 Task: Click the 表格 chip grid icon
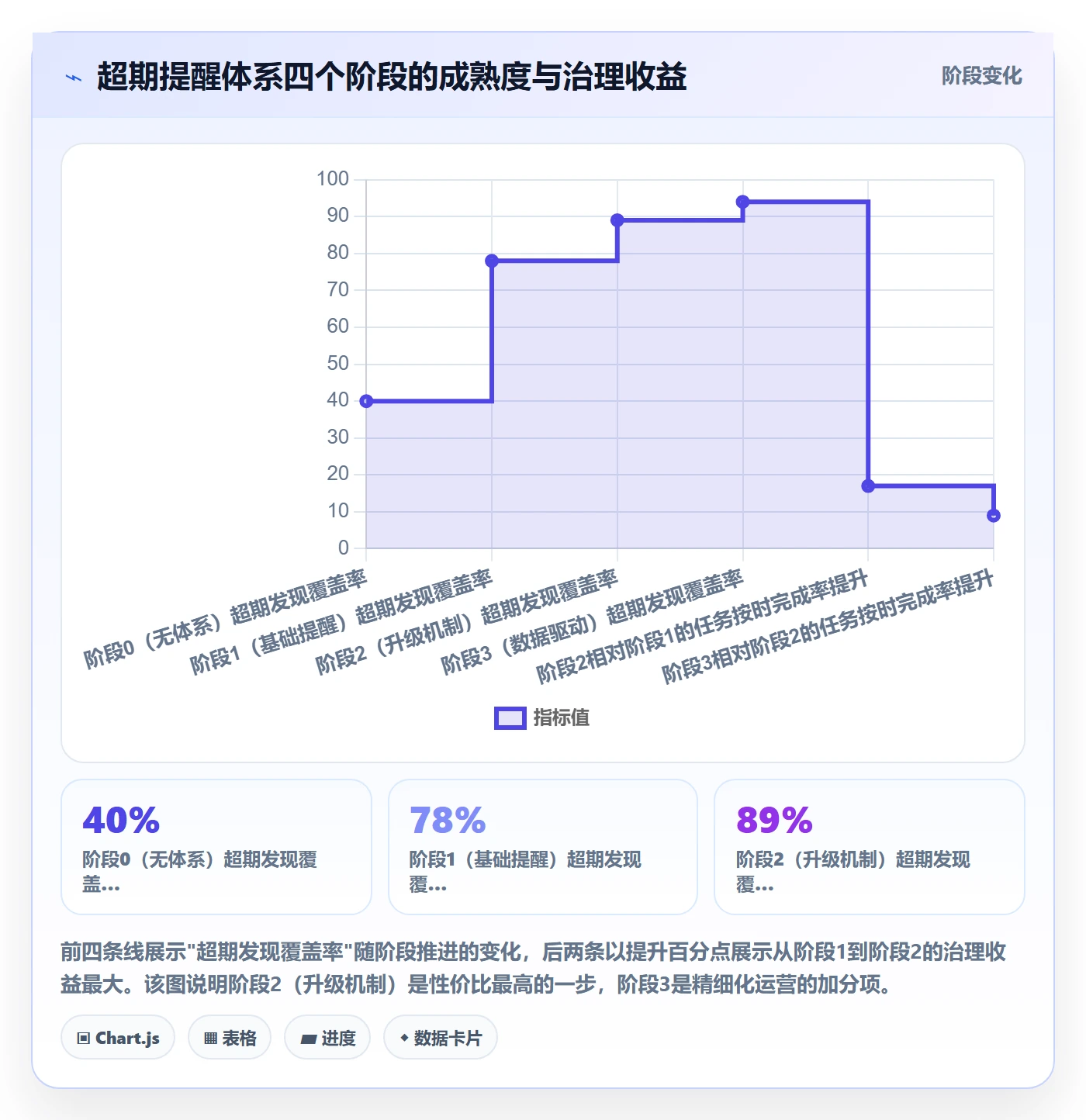pos(210,1039)
